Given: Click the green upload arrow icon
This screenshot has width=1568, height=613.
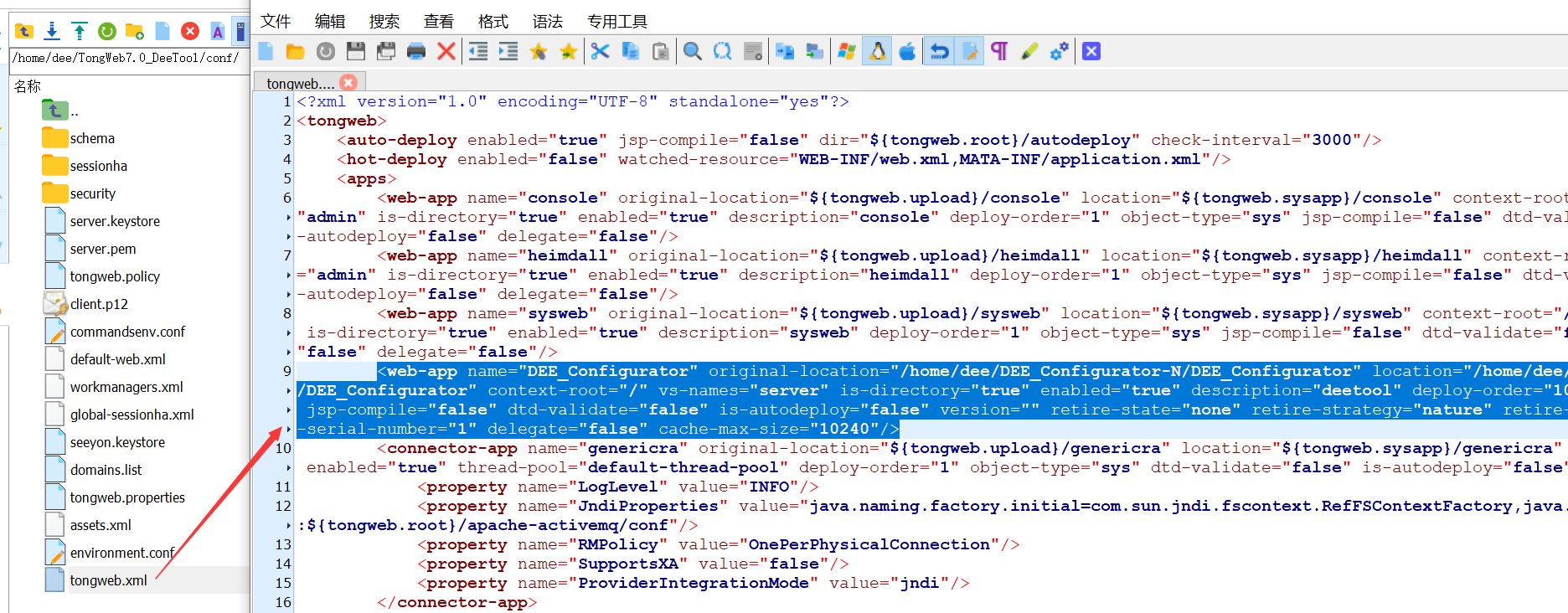Looking at the screenshot, I should 80,32.
